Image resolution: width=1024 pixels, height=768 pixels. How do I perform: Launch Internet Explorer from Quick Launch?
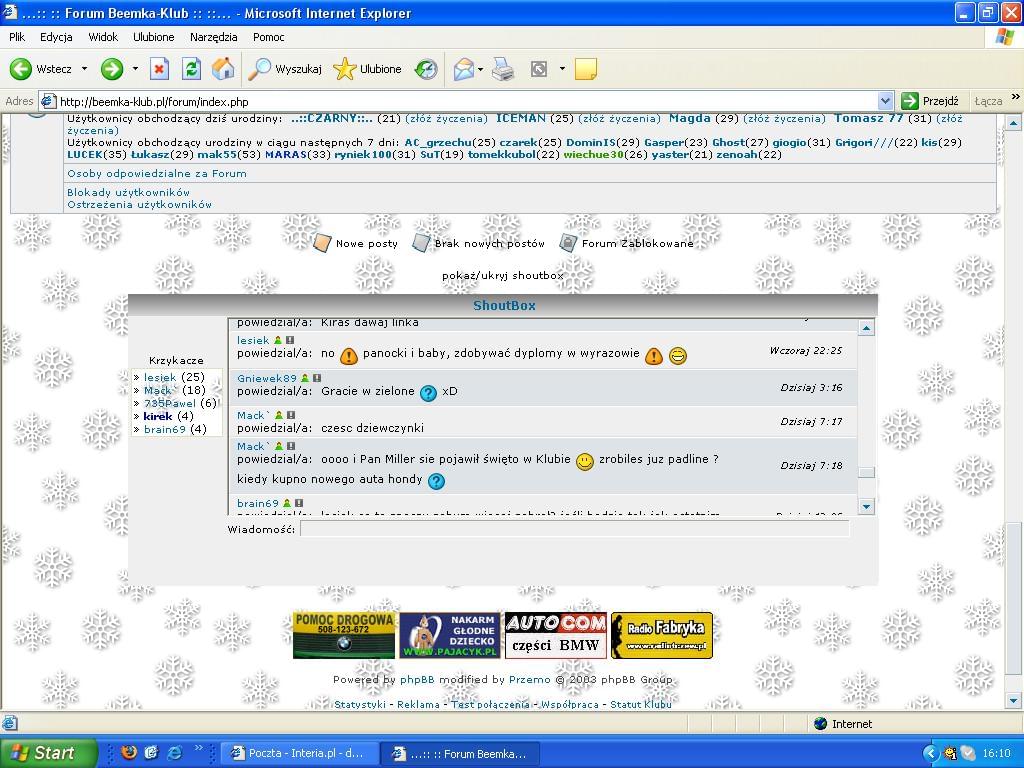point(174,753)
